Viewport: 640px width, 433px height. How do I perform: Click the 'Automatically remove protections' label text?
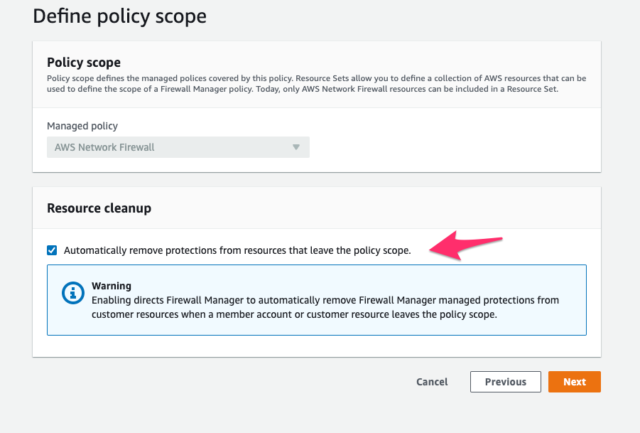click(237, 250)
